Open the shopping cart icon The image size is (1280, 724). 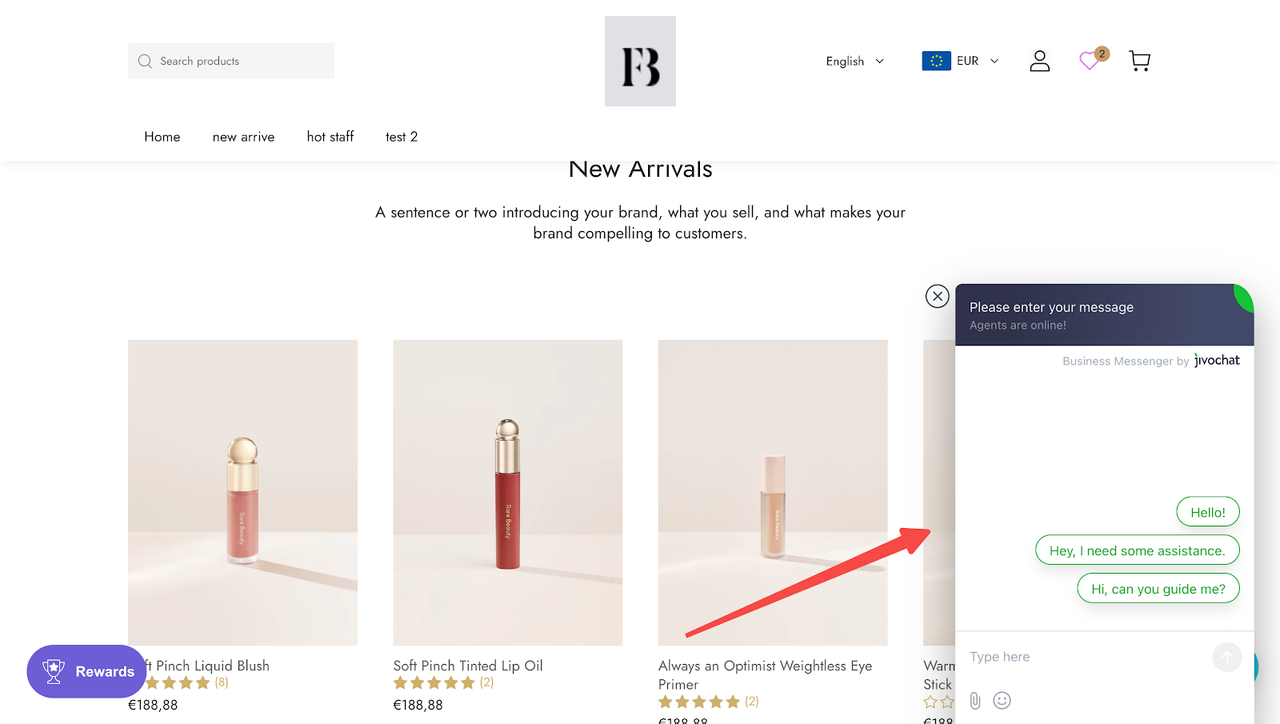pos(1139,61)
